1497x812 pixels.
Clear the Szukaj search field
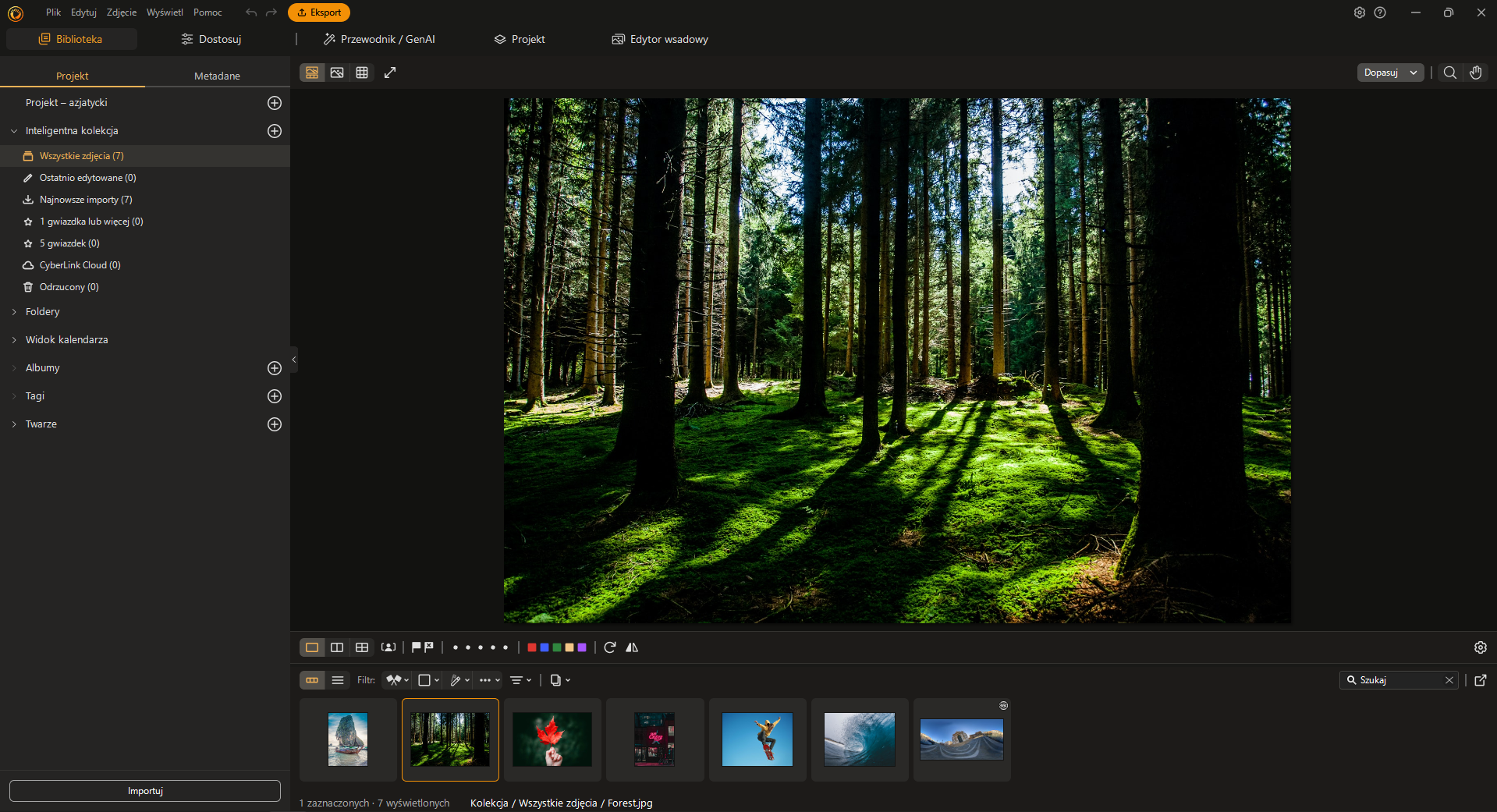pyautogui.click(x=1449, y=680)
